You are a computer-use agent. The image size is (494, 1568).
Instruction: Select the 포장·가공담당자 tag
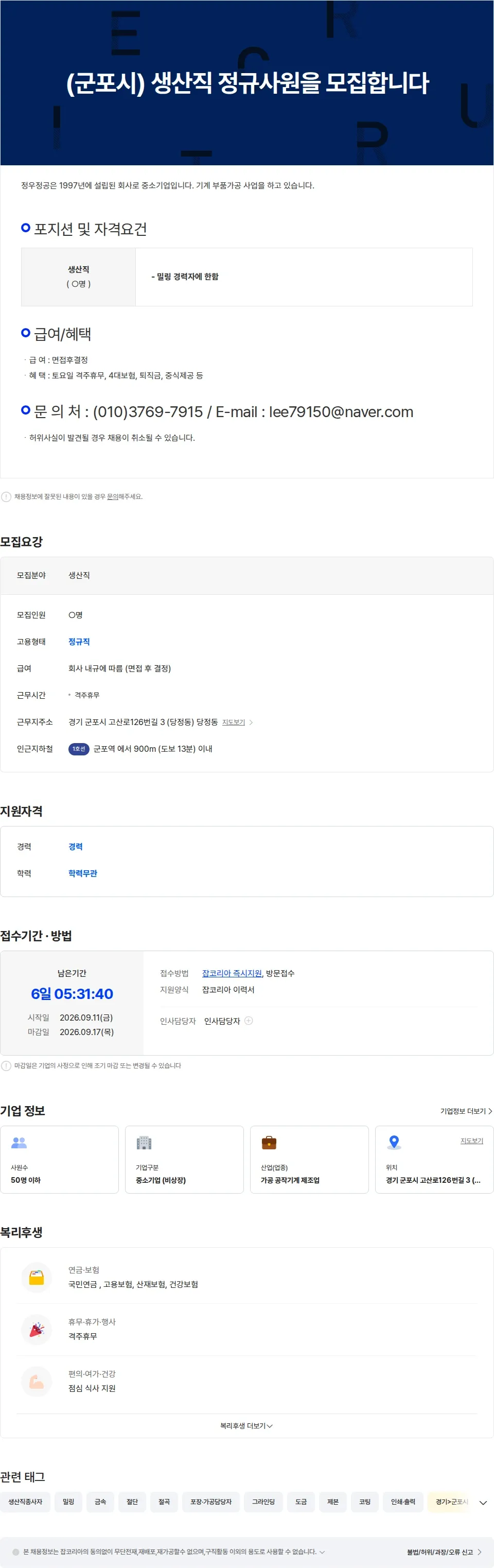pyautogui.click(x=211, y=1502)
